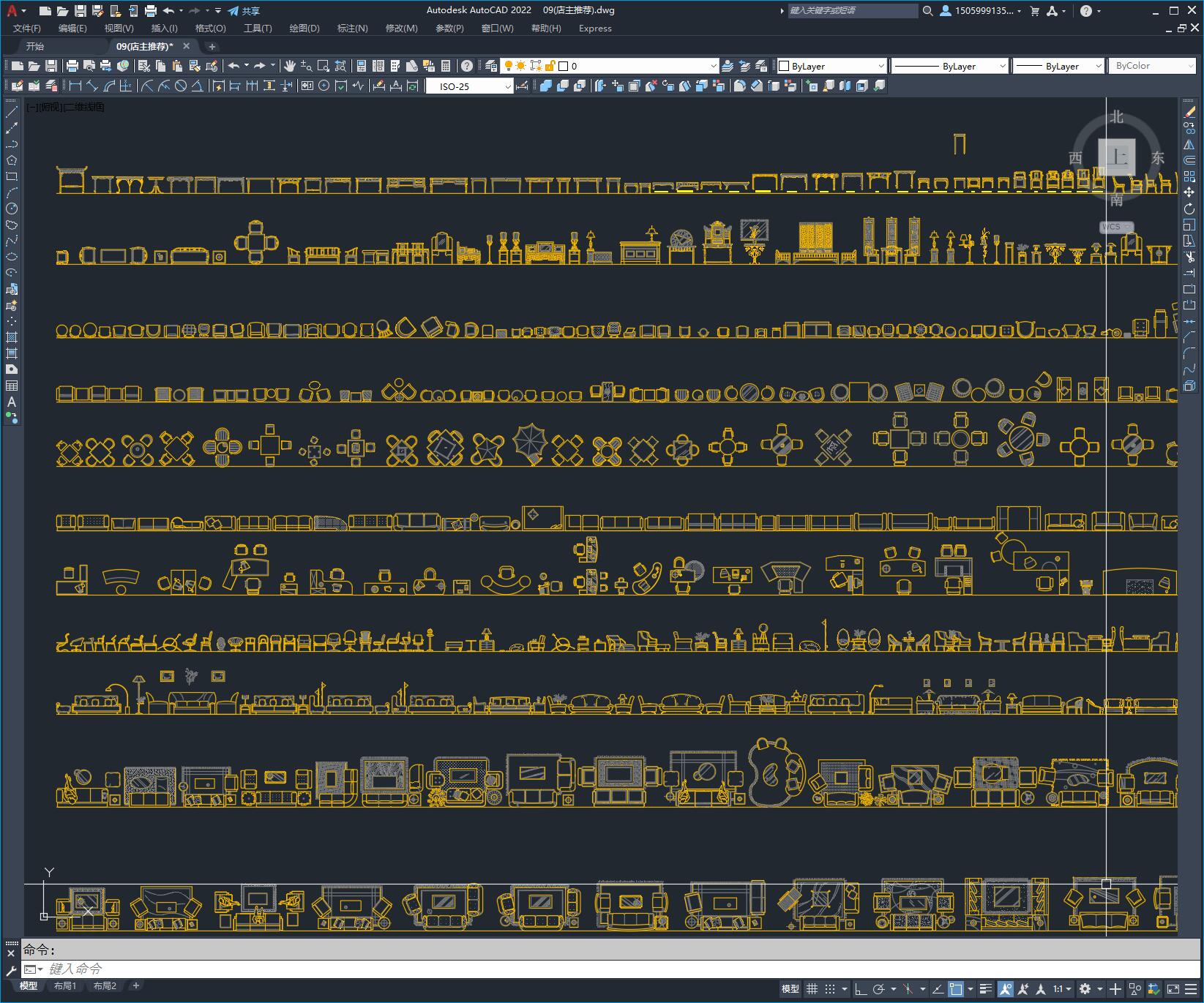
Task: Start a Linear dimension
Action: pos(75,86)
